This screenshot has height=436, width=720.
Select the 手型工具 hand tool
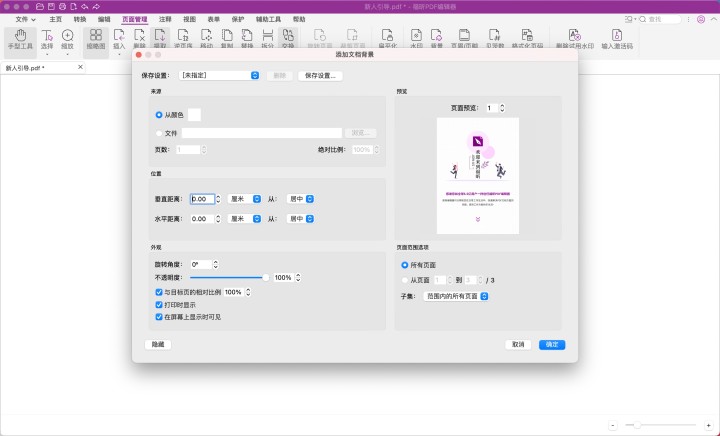pyautogui.click(x=19, y=38)
